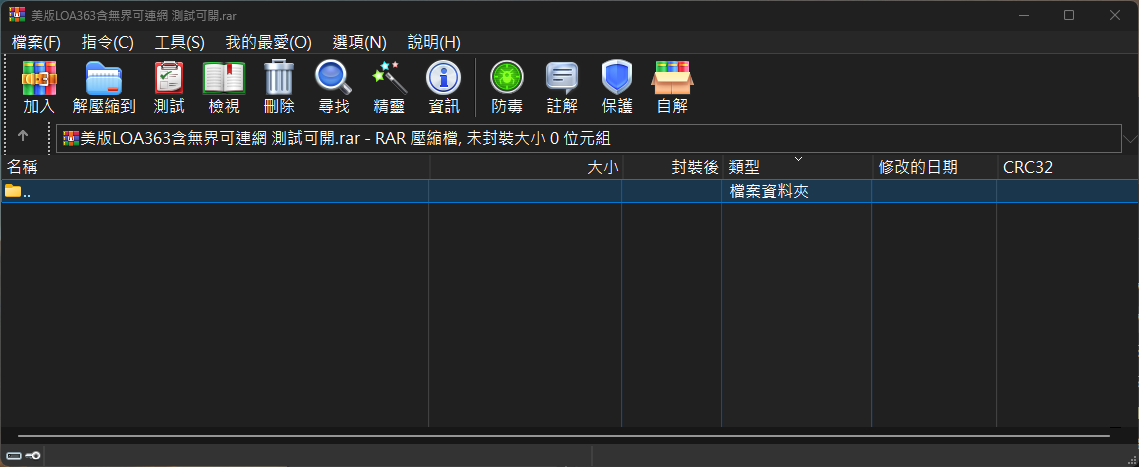Sort by 名稱 column header
This screenshot has width=1139, height=467.
coord(216,167)
